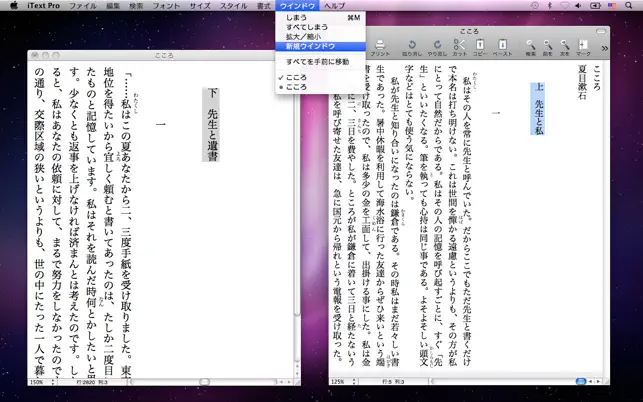Click the Time Machine menu bar icon
This screenshot has width=643, height=402.
(x=535, y=5)
